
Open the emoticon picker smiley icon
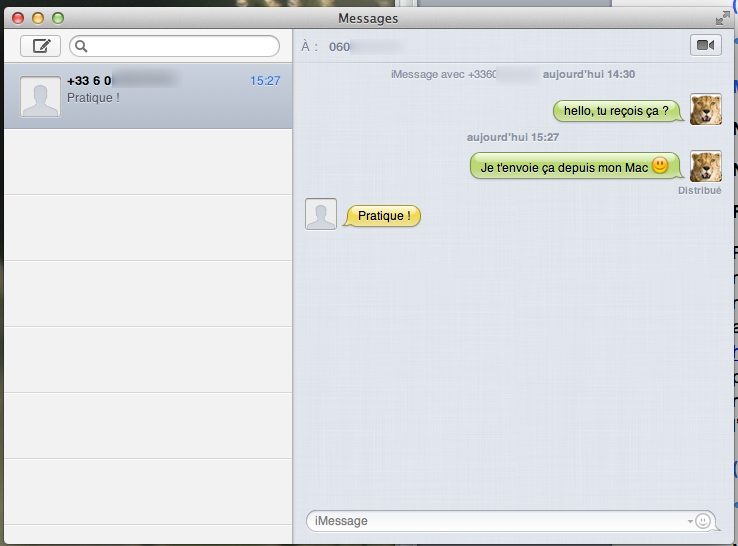pos(703,521)
